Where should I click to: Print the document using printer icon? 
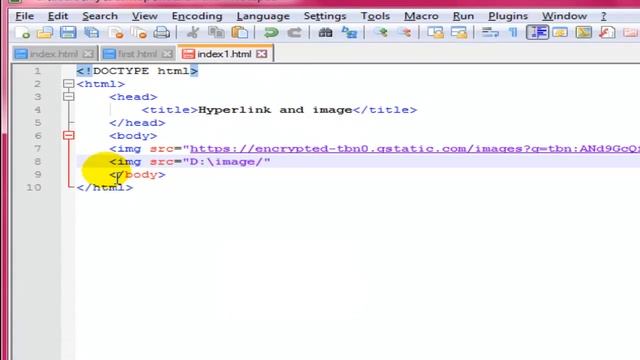coord(162,32)
